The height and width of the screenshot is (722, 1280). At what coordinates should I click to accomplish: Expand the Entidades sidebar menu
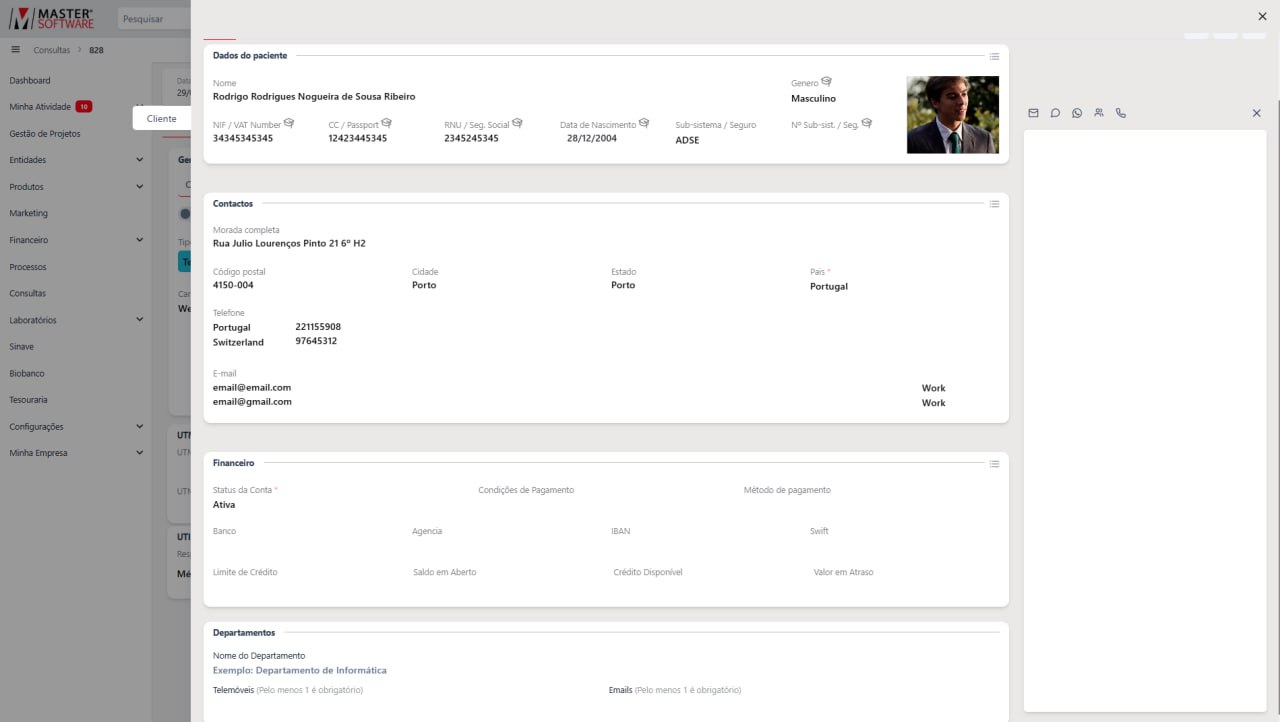point(139,160)
